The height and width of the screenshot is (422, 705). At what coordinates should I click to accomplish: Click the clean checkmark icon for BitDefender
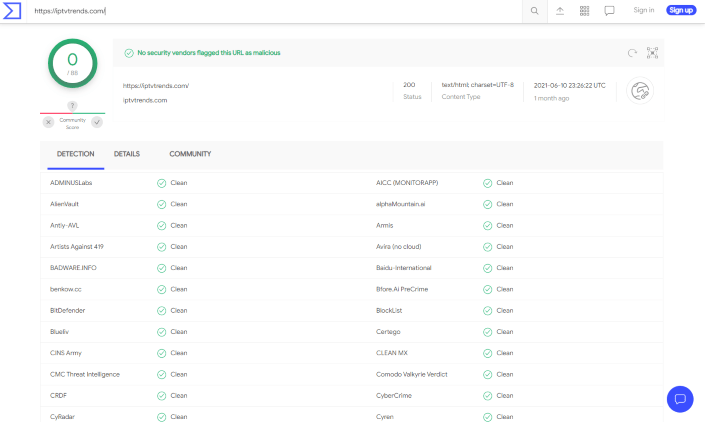pos(161,311)
